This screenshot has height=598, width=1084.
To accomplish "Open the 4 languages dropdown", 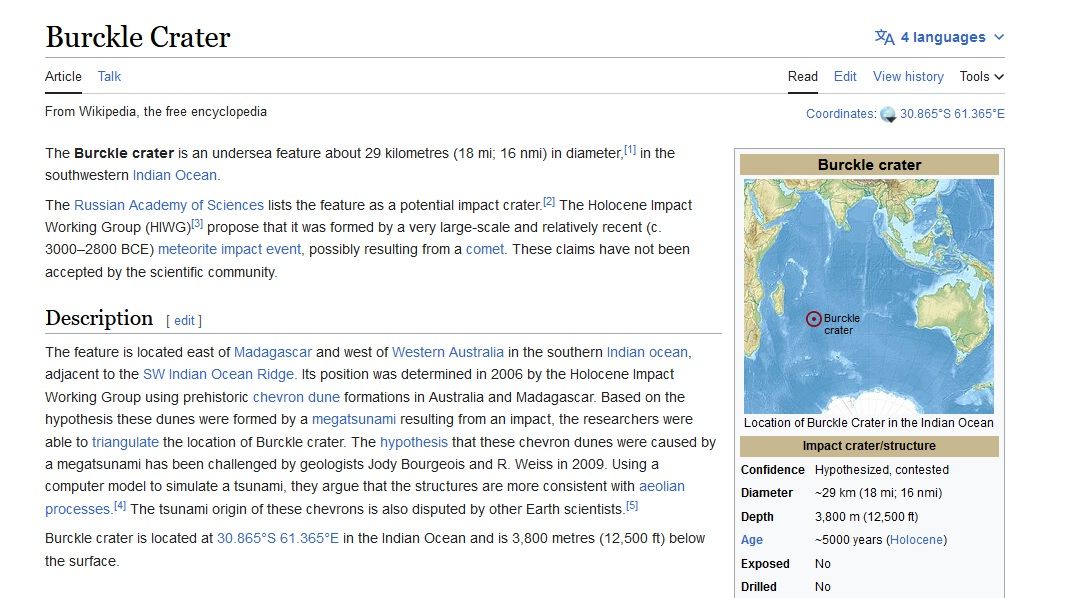I will [x=939, y=37].
